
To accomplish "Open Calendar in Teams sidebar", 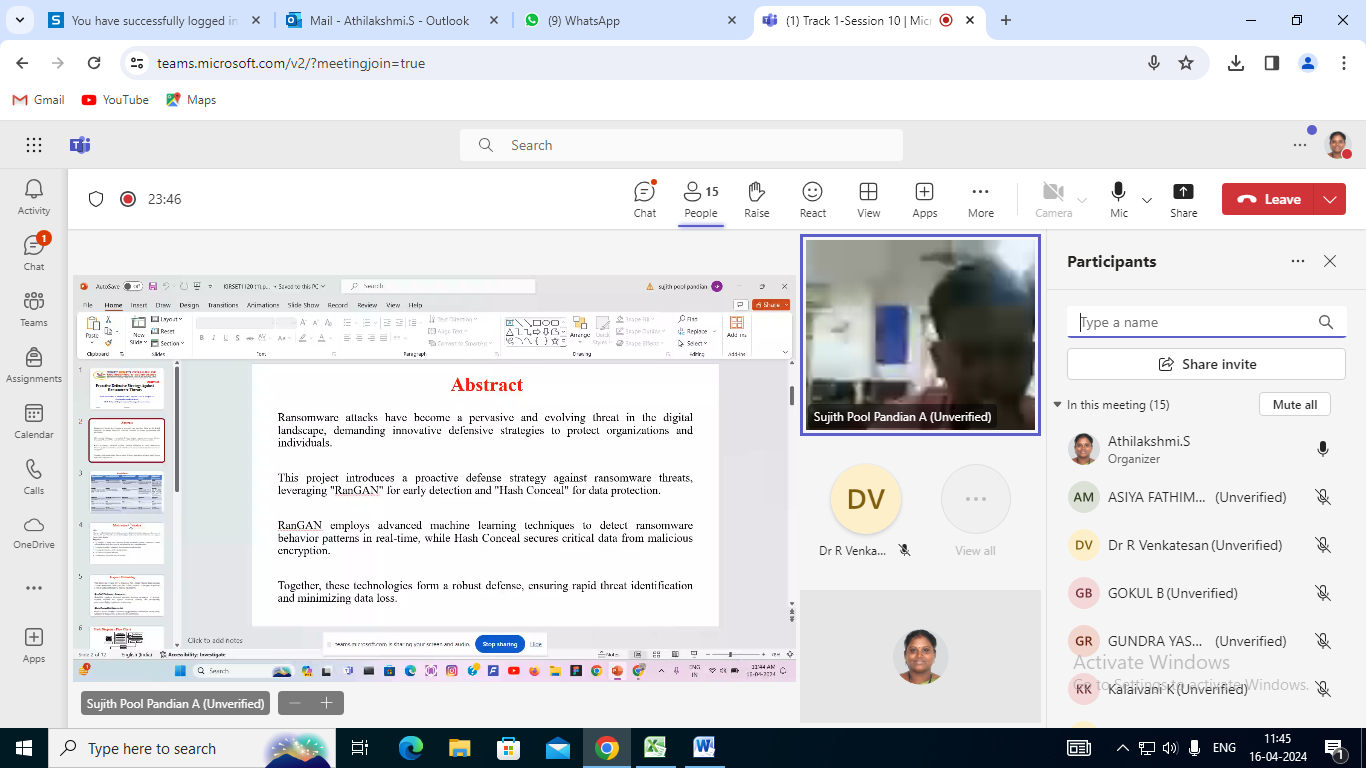I will click(34, 421).
